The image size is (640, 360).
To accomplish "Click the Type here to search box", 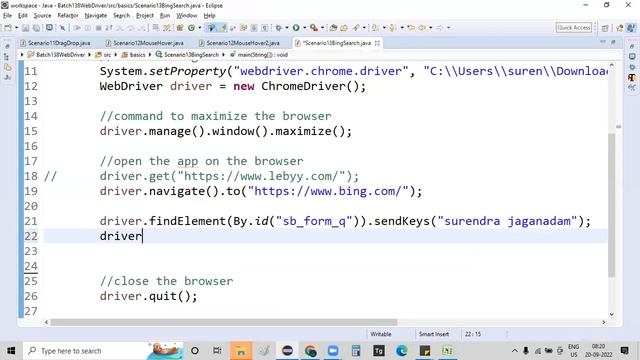I will pos(104,351).
